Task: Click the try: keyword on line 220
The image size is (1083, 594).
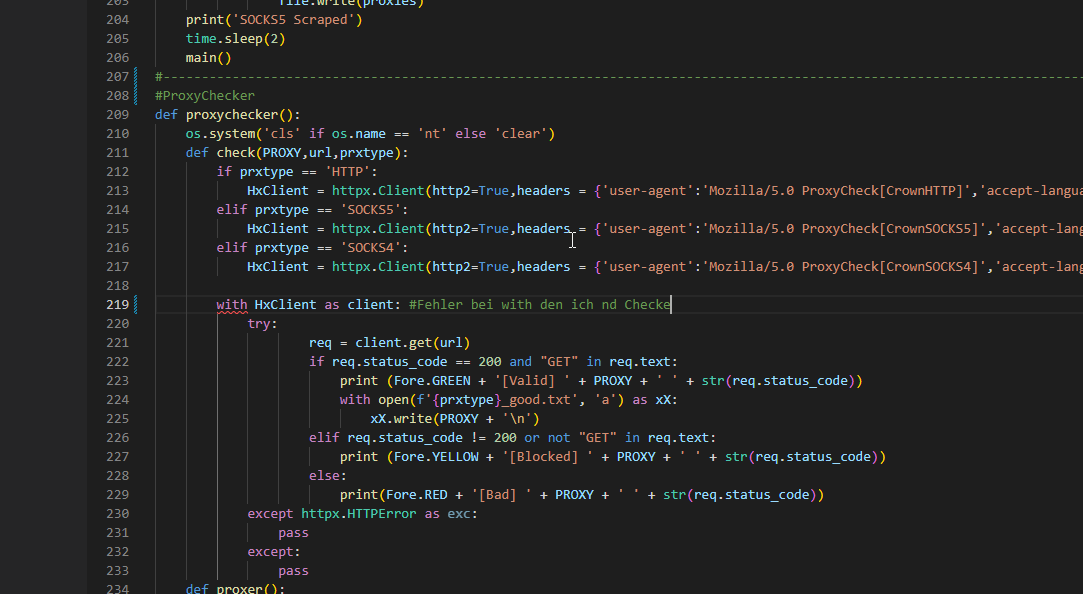Action: tap(262, 324)
